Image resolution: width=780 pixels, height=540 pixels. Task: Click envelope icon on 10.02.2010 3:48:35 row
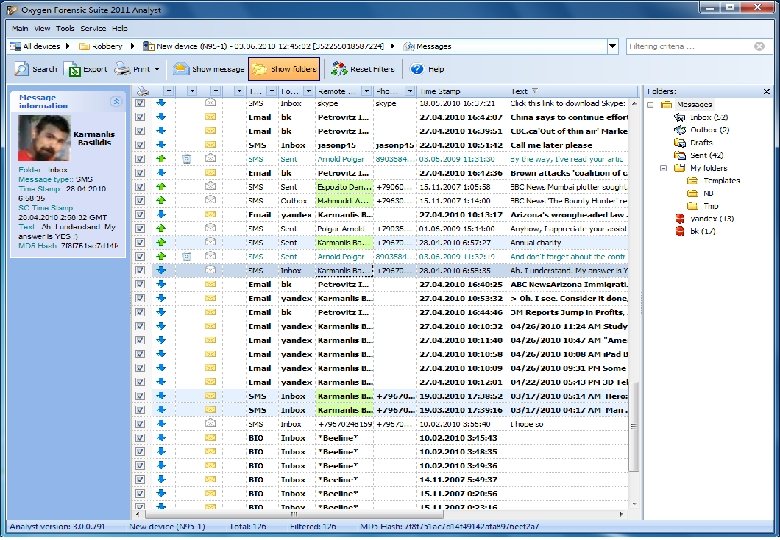pos(210,451)
